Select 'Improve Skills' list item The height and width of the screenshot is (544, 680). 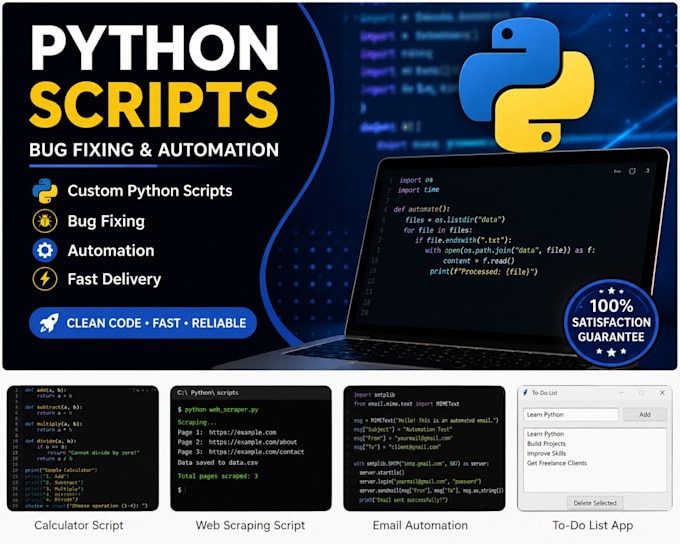tap(546, 453)
